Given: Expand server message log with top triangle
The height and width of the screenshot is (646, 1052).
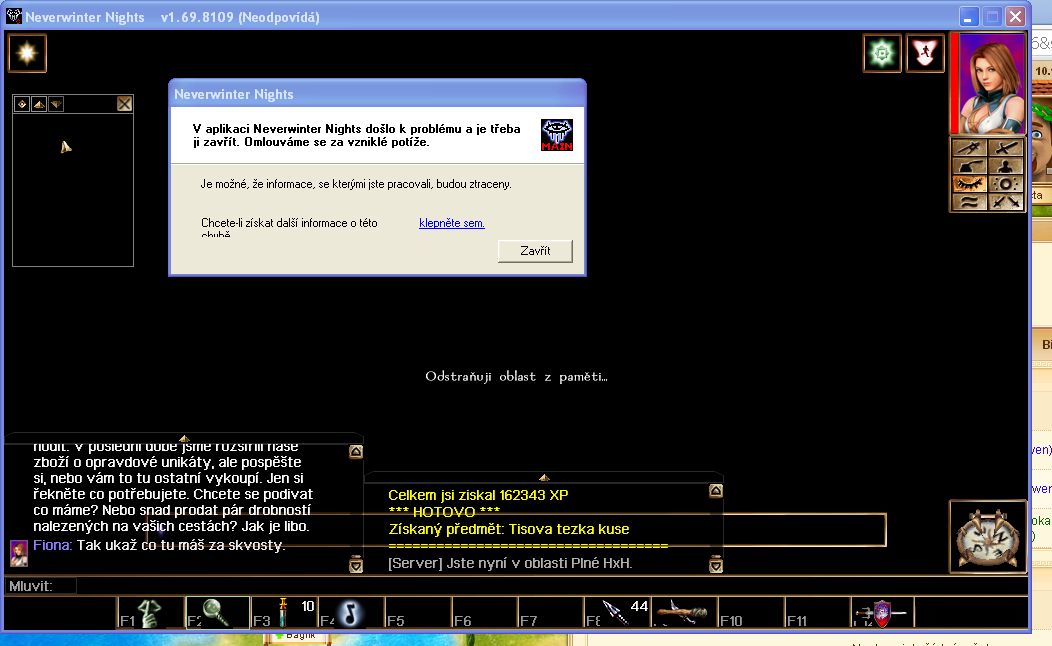Looking at the screenshot, I should 544,478.
